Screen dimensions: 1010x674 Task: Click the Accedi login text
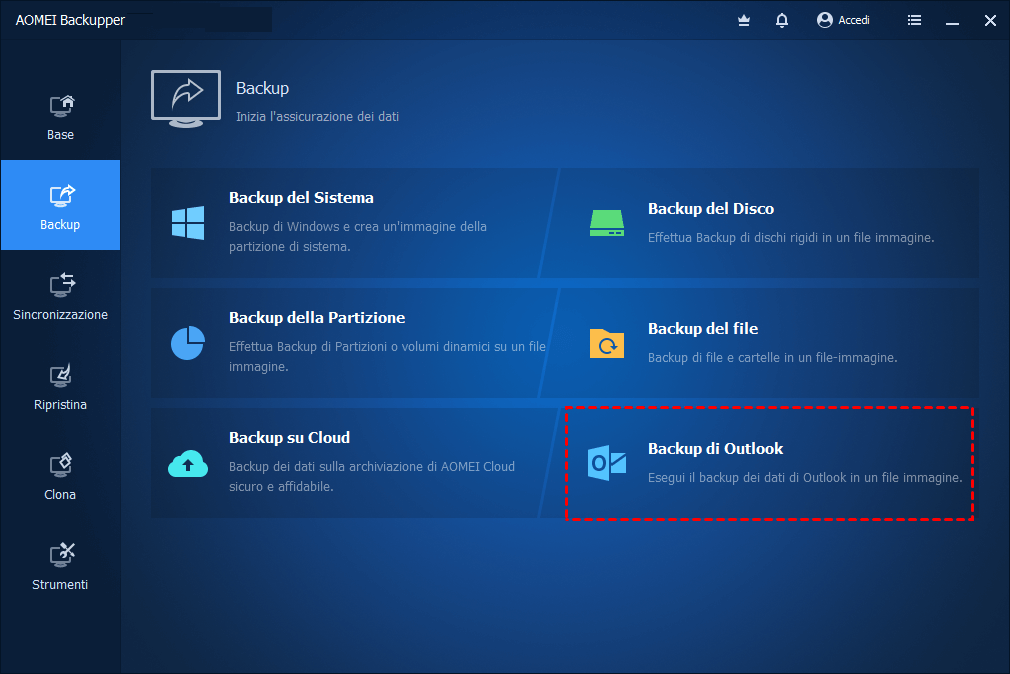[854, 20]
